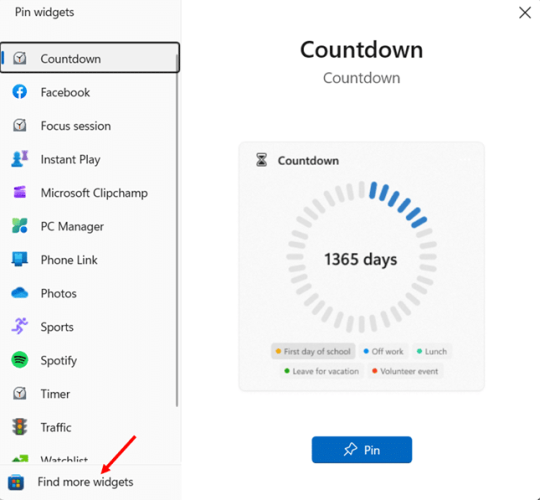Click the Focus session clock icon
This screenshot has width=540, height=500.
coord(20,125)
